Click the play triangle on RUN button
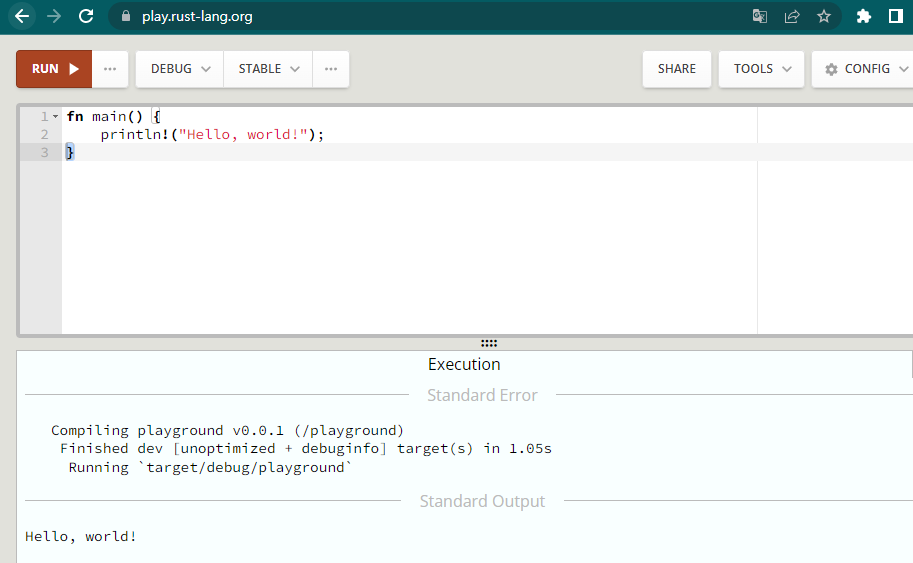 pos(74,69)
